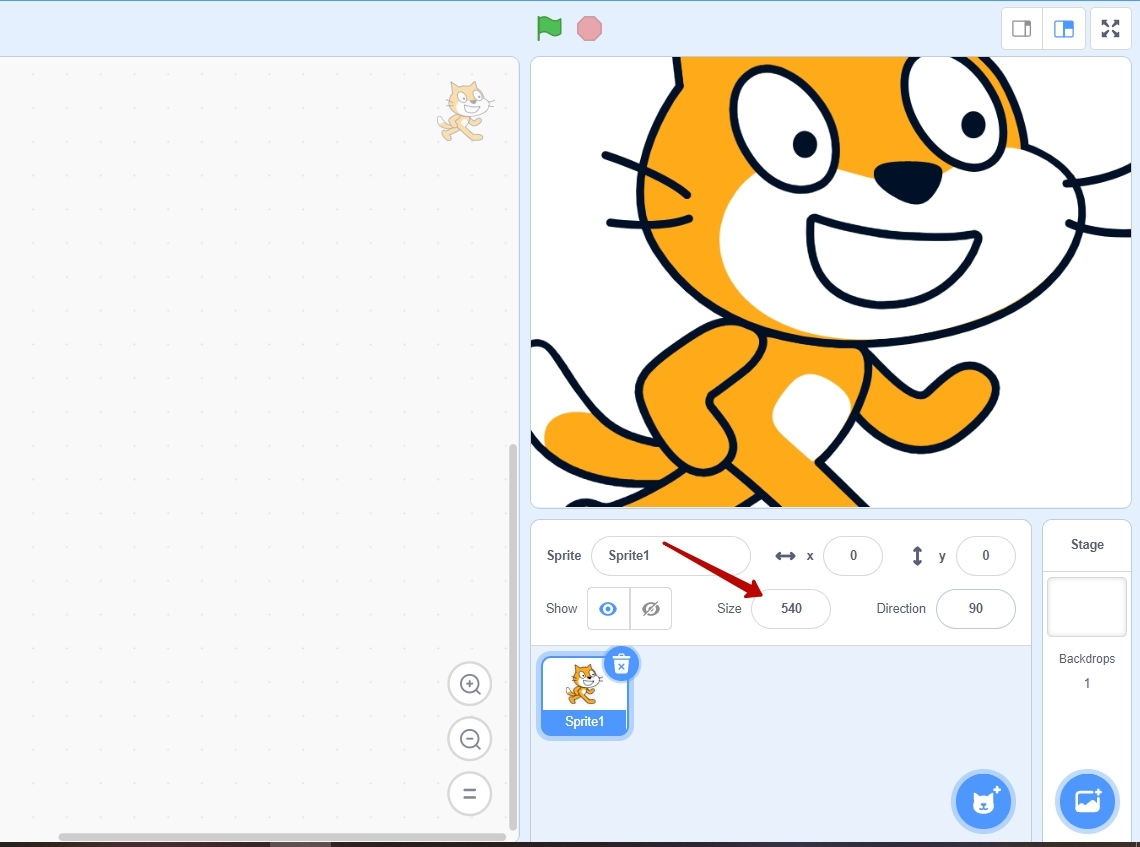This screenshot has width=1140, height=847.
Task: Click the horizontal workspace scrollbar
Action: click(282, 837)
